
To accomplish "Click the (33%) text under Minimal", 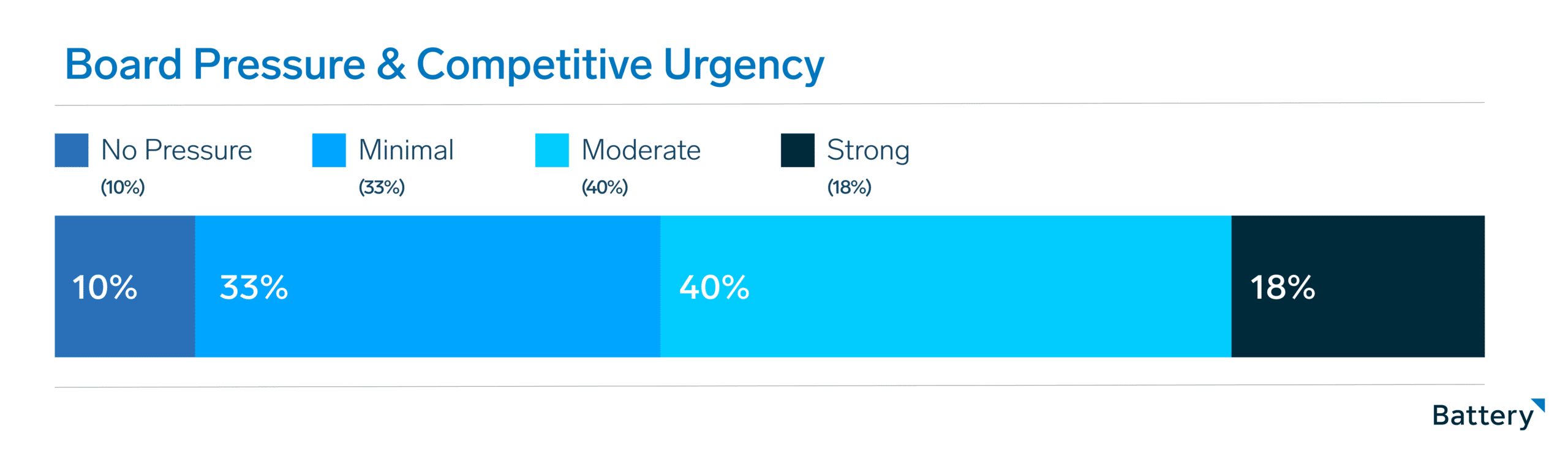I will pyautogui.click(x=382, y=187).
